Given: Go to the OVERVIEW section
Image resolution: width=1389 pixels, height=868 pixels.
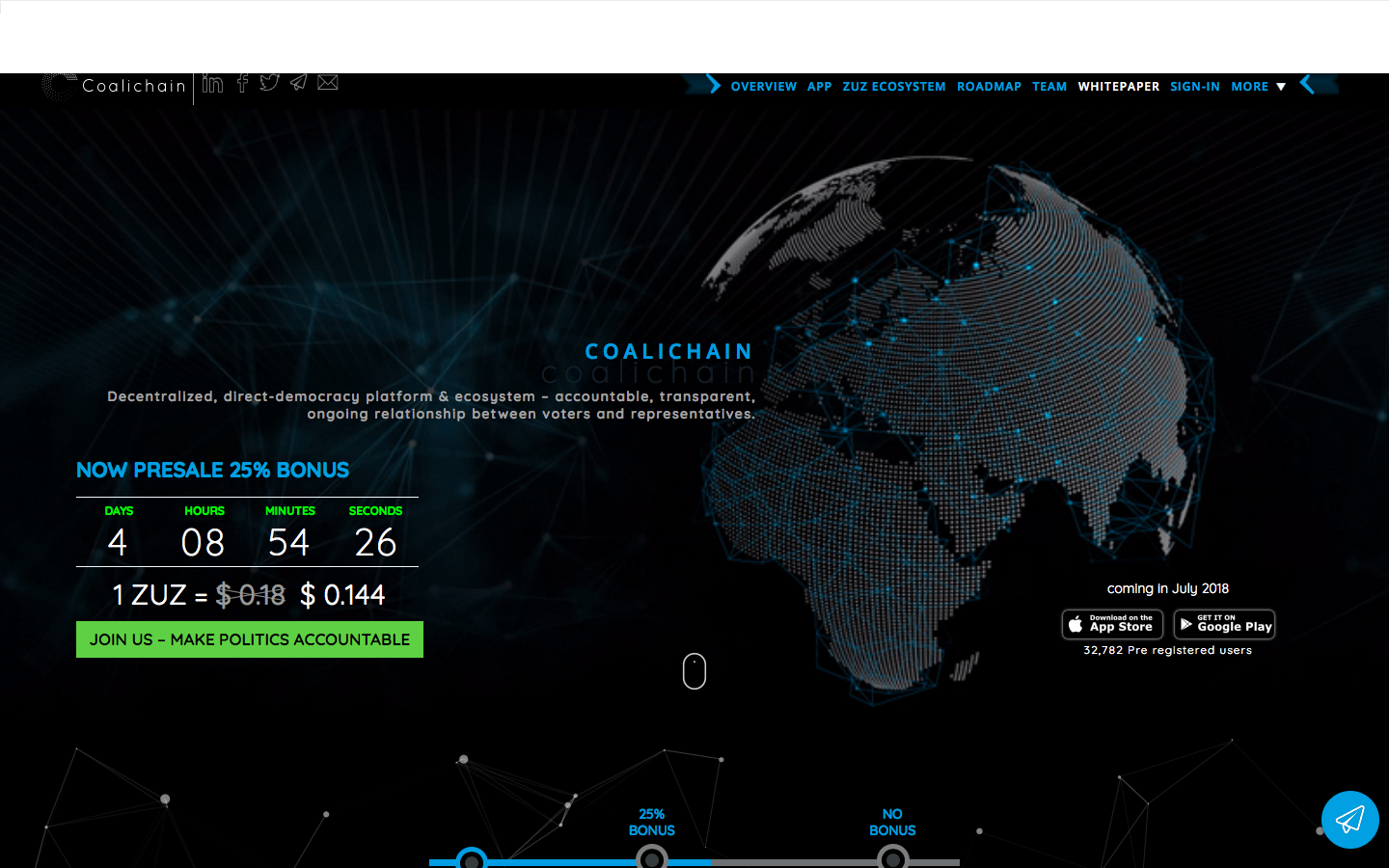Looking at the screenshot, I should point(764,87).
